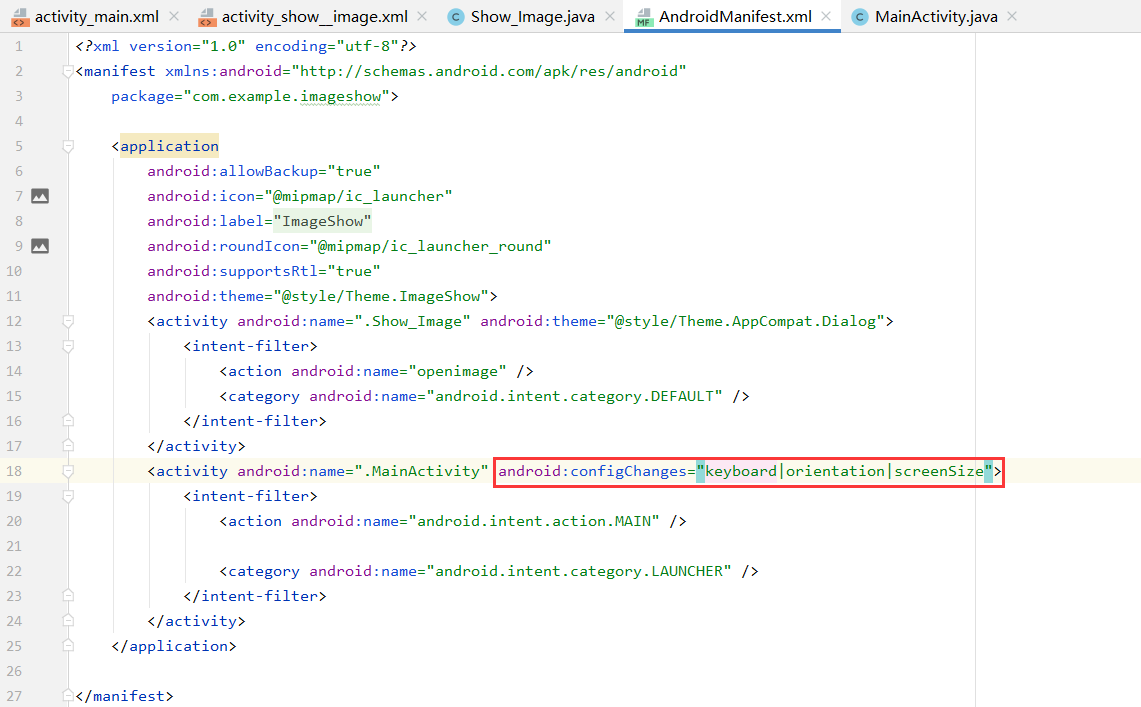Click the highlighted application tag name
1141x707 pixels.
(x=170, y=146)
